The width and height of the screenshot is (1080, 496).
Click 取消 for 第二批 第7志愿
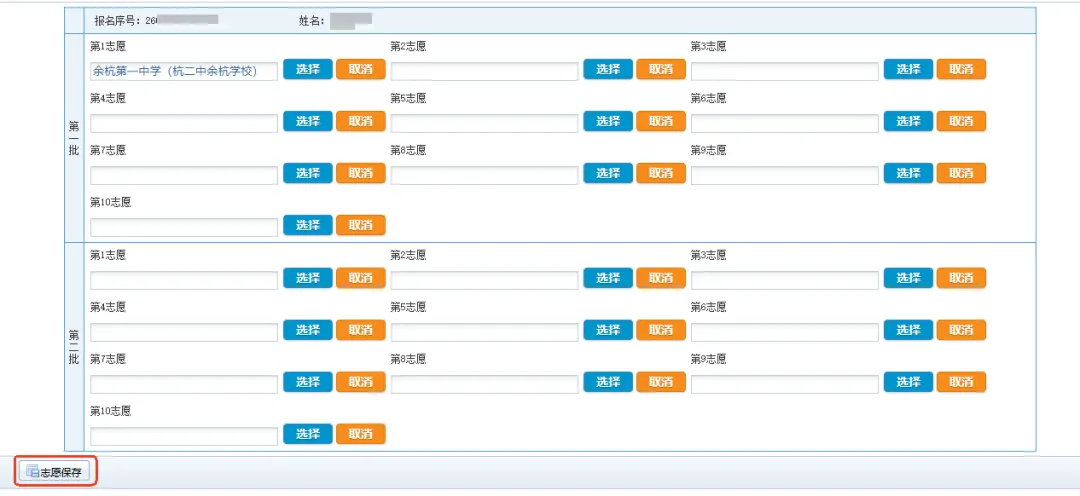coord(360,382)
